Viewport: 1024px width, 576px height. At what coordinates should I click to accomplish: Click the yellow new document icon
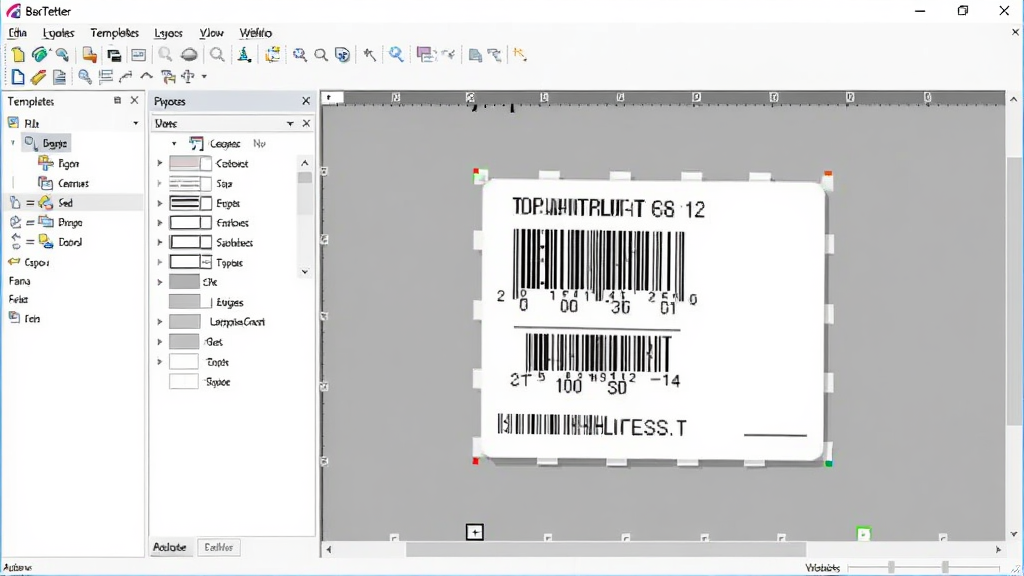point(18,55)
